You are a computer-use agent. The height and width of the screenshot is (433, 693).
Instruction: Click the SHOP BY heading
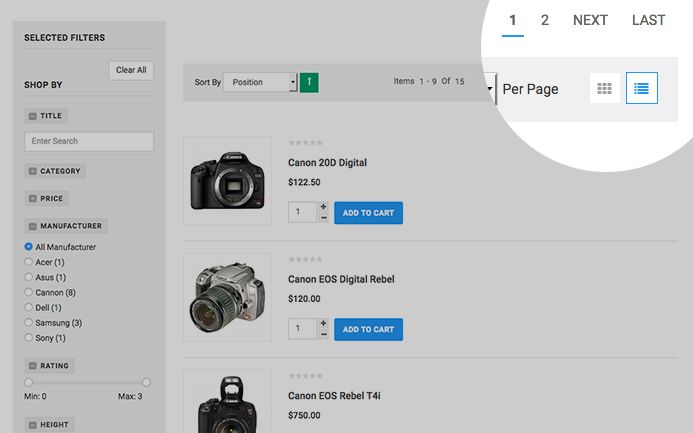pyautogui.click(x=43, y=85)
